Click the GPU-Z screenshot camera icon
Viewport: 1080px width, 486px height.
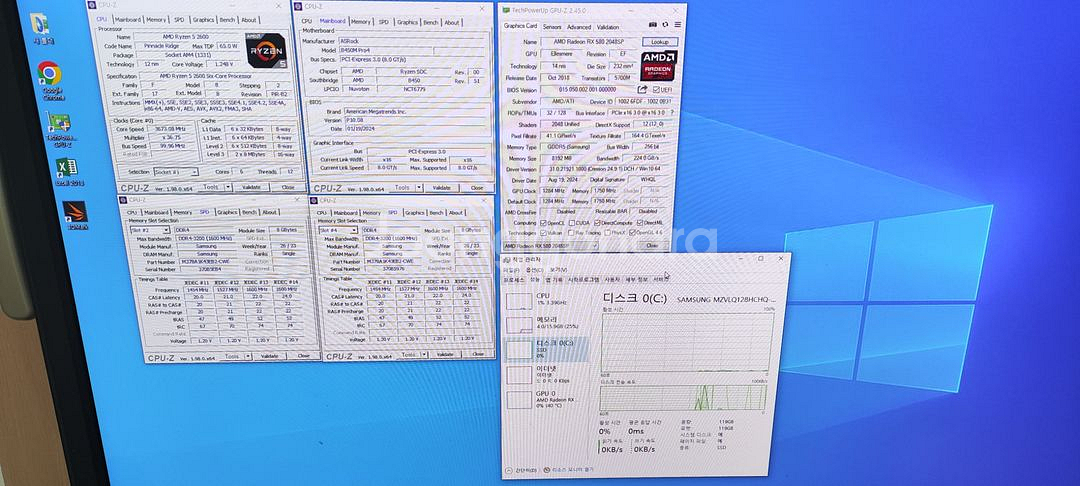(x=652, y=25)
